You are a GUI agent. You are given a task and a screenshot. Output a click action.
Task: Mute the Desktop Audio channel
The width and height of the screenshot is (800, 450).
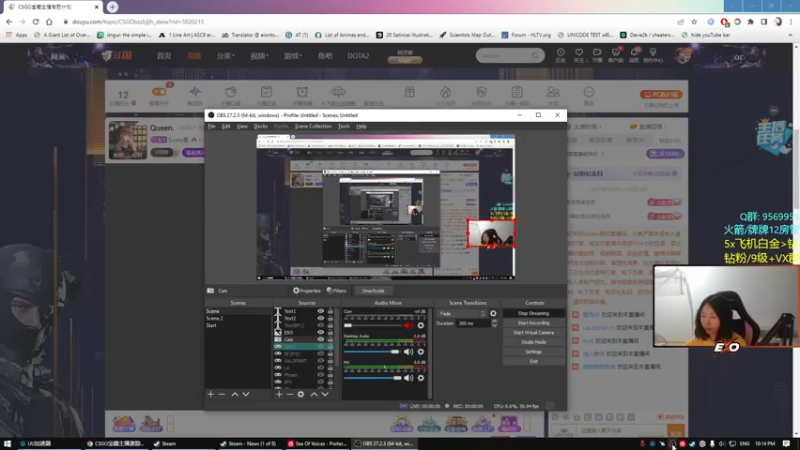click(x=408, y=352)
